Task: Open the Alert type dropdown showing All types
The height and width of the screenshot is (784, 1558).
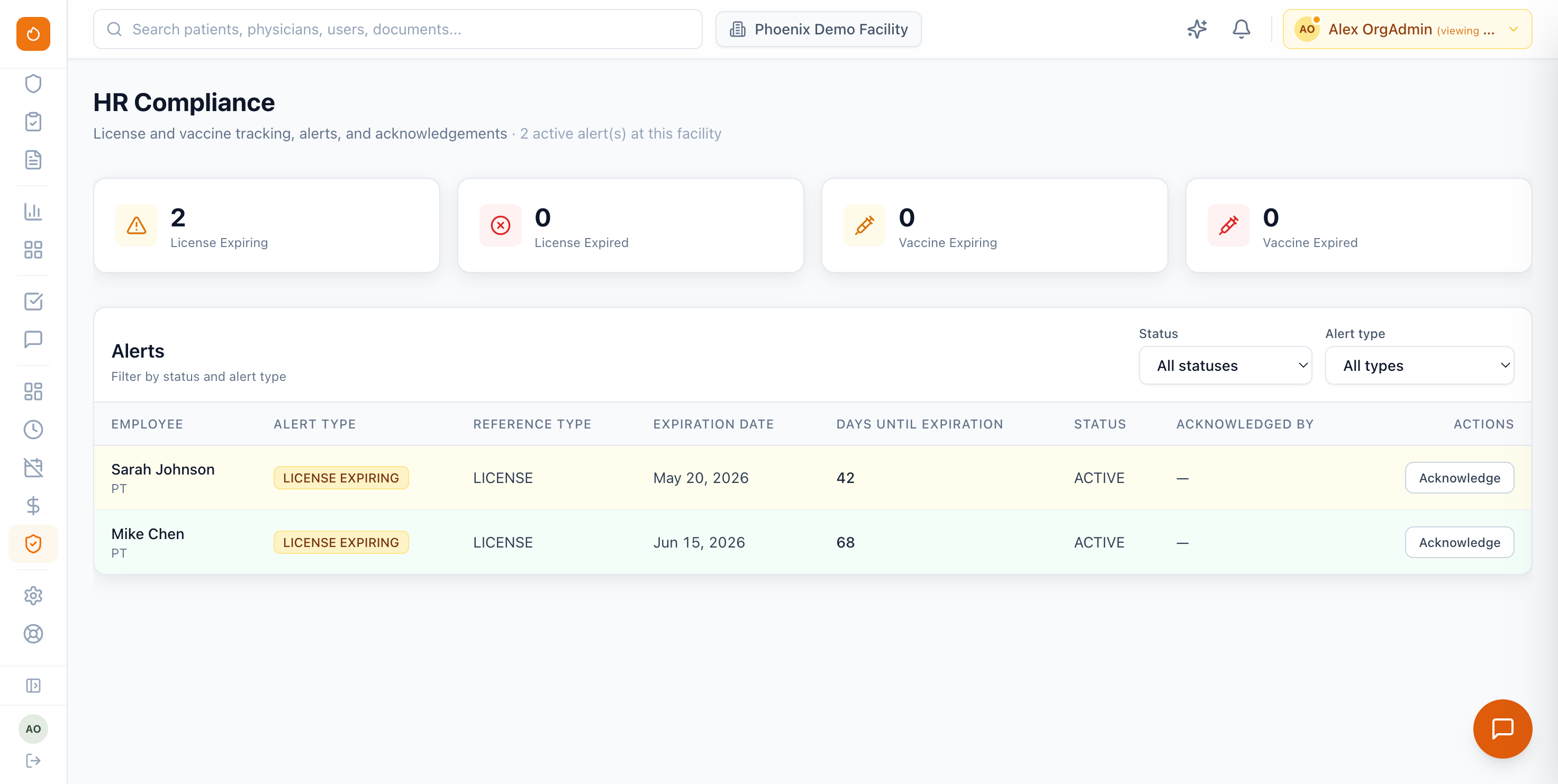Action: (x=1419, y=365)
